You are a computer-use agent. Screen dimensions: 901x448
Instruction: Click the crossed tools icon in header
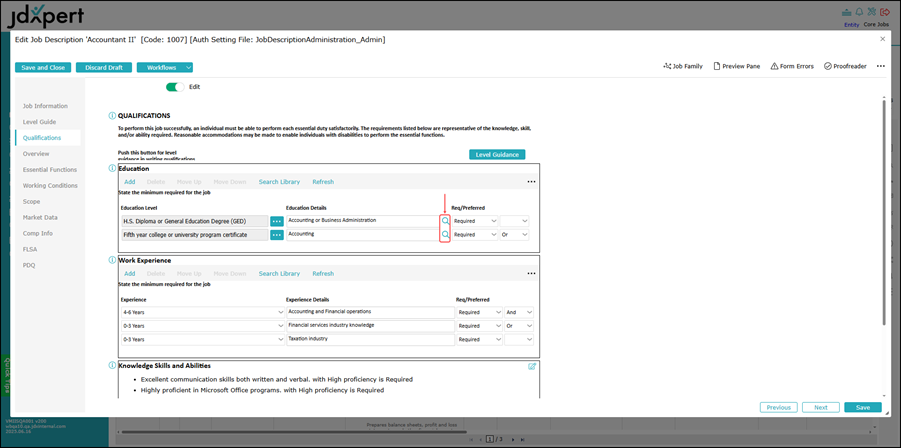click(x=872, y=11)
